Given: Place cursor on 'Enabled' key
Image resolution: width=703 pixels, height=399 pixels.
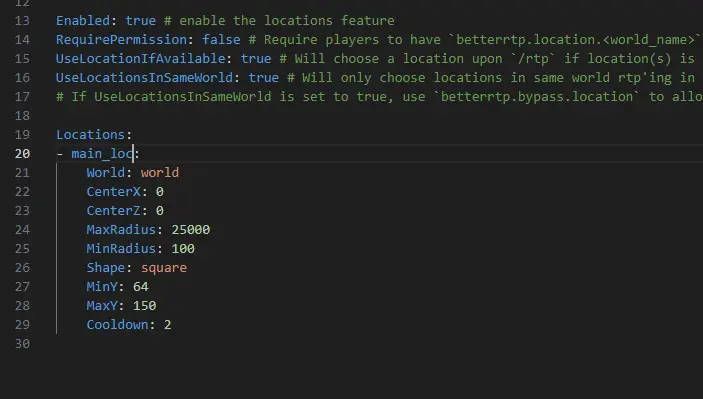Looking at the screenshot, I should [x=83, y=21].
